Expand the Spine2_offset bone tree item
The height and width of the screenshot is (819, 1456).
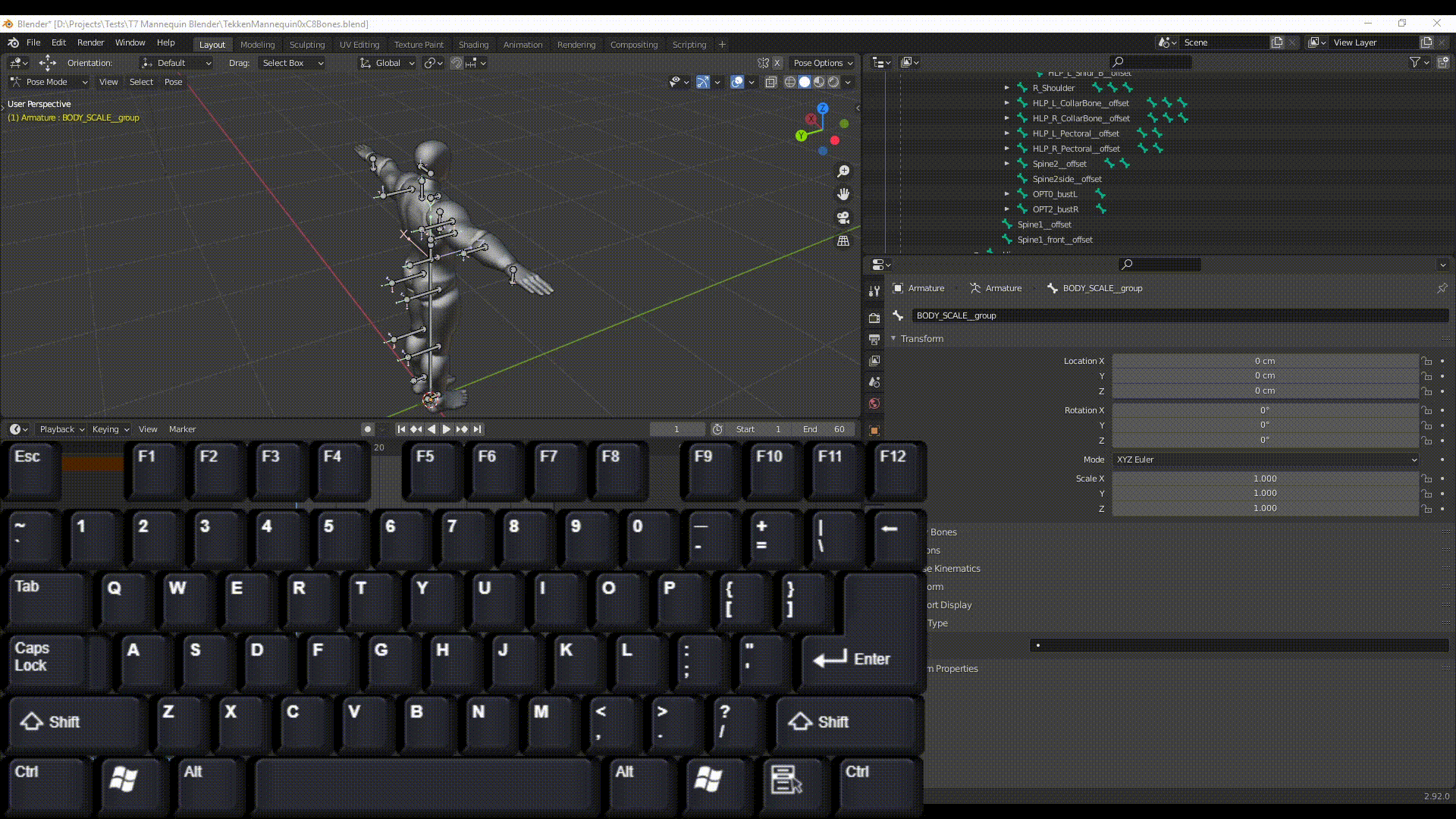(x=1007, y=163)
